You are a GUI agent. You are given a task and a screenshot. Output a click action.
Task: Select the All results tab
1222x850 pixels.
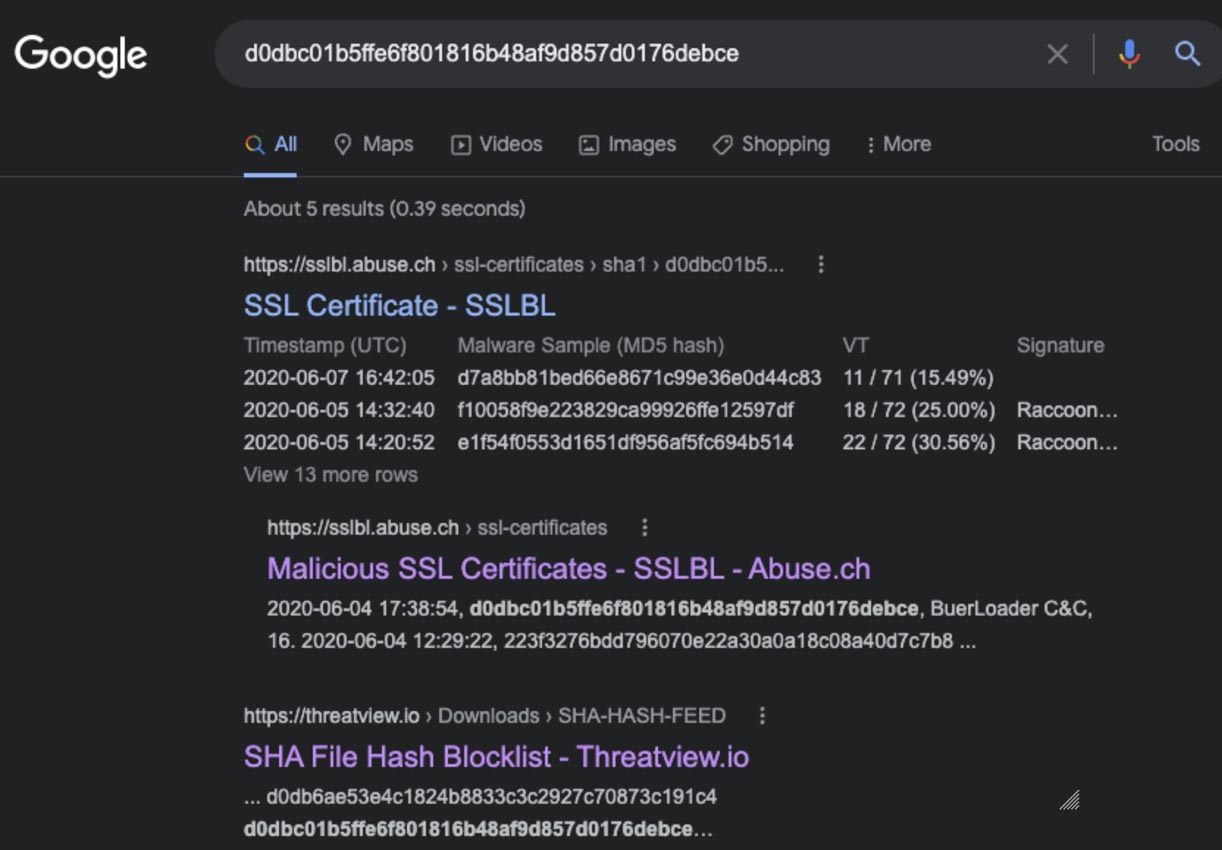click(272, 144)
